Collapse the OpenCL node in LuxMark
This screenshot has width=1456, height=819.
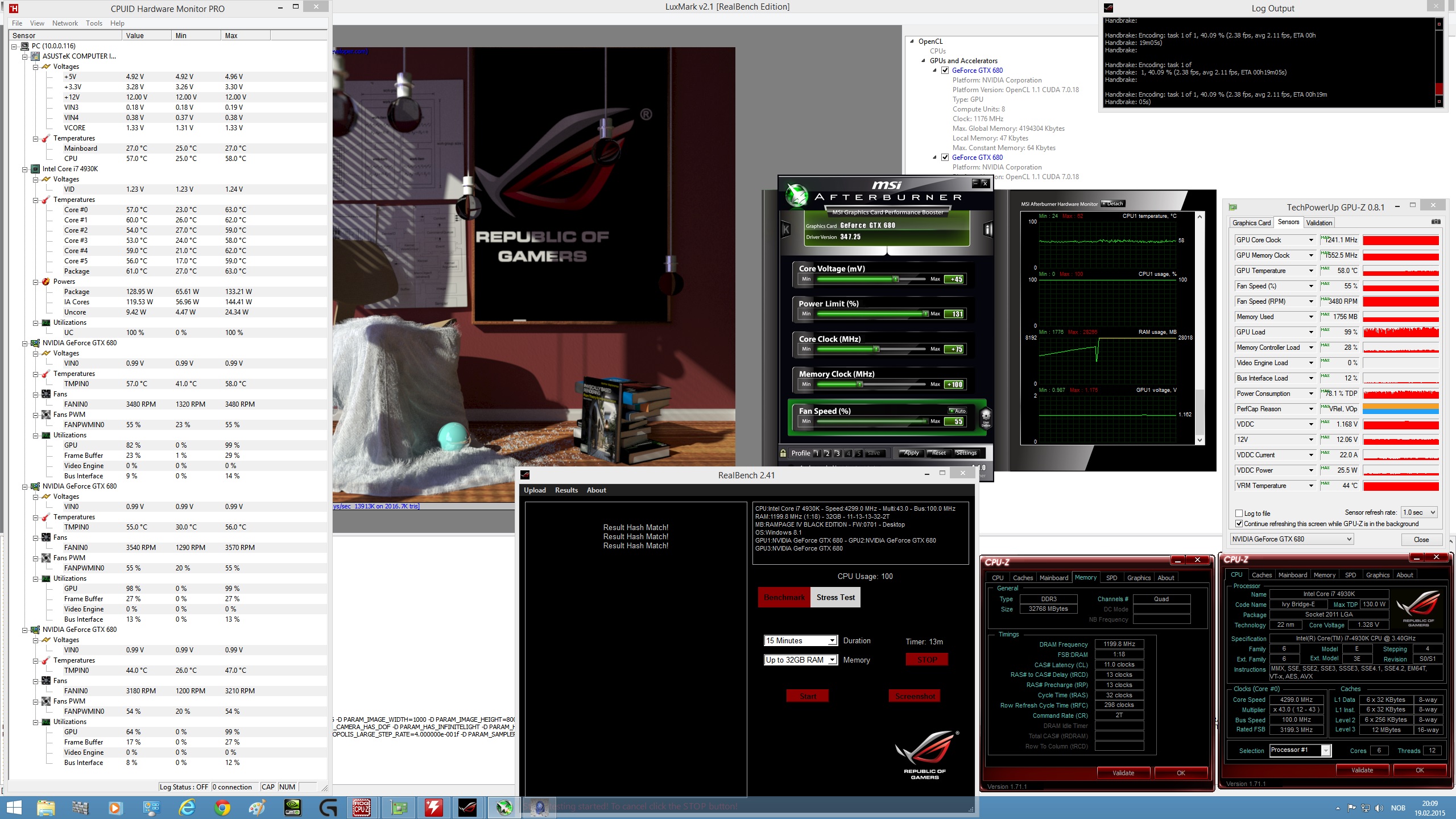click(x=912, y=42)
